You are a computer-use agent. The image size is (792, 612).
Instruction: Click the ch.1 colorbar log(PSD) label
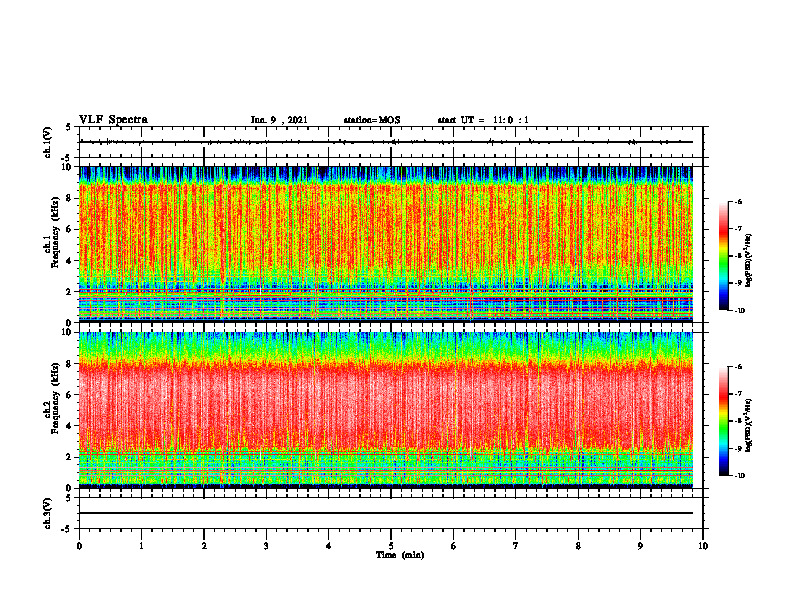pyautogui.click(x=749, y=260)
